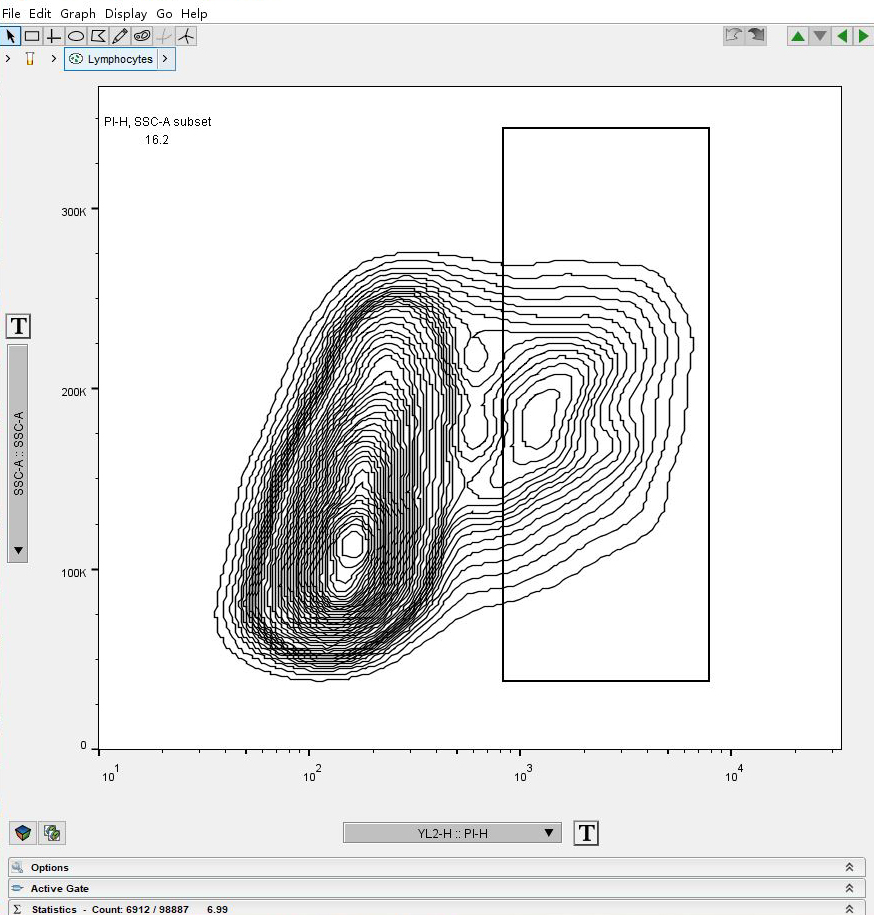The height and width of the screenshot is (915, 874).
Task: Expand the chevron after Lymphocytes
Action: (x=166, y=58)
